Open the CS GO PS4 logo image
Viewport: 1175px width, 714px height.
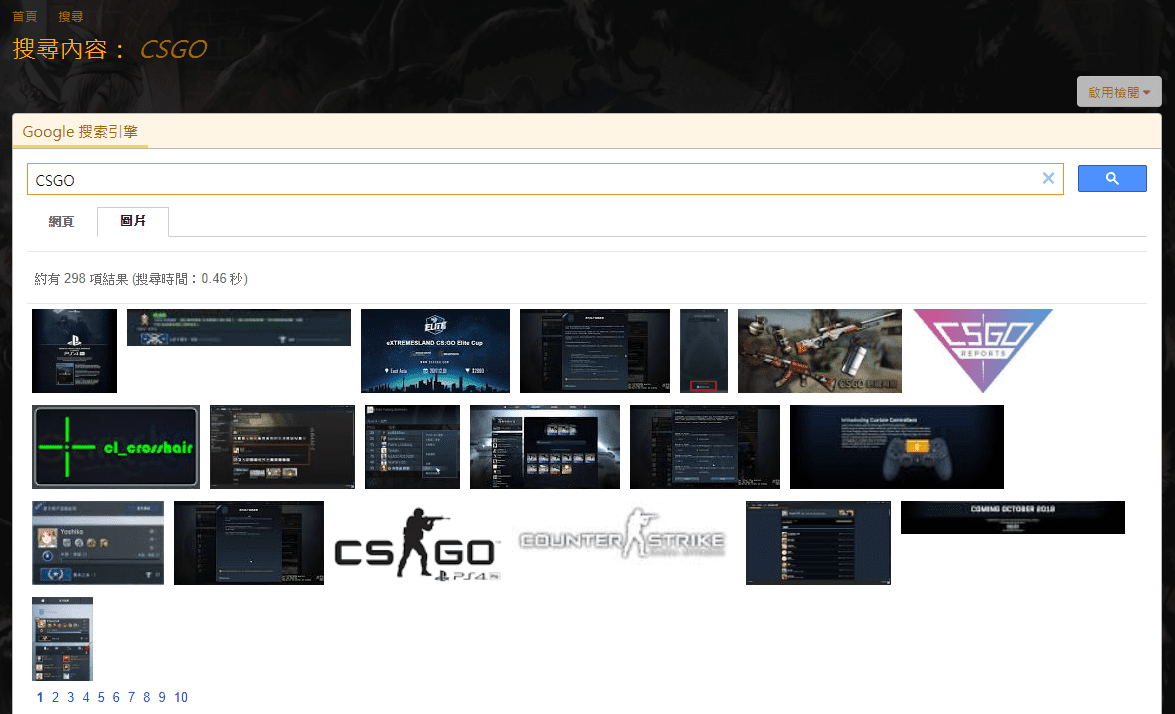(417, 543)
